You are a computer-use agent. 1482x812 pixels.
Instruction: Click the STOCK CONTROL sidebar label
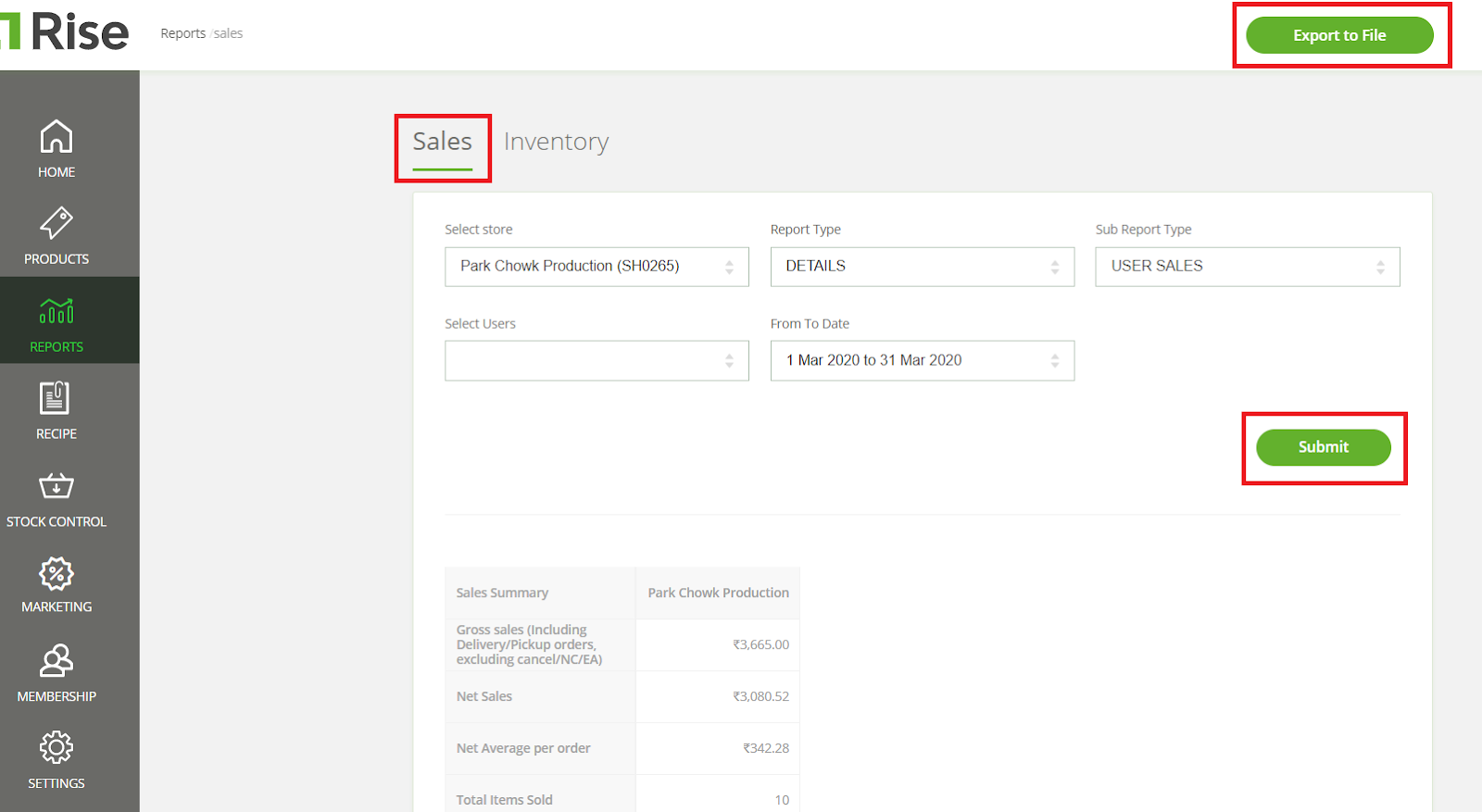57,522
